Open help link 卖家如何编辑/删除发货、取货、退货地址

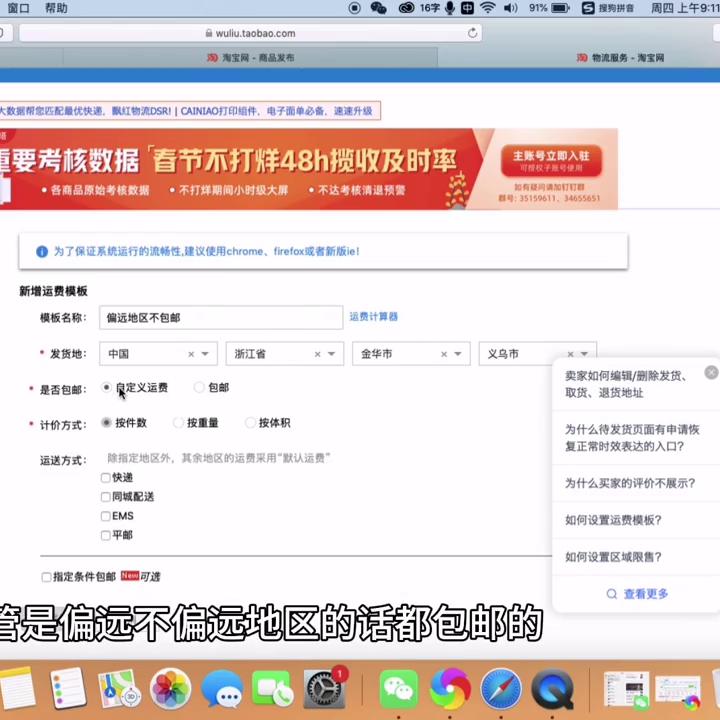(x=626, y=384)
